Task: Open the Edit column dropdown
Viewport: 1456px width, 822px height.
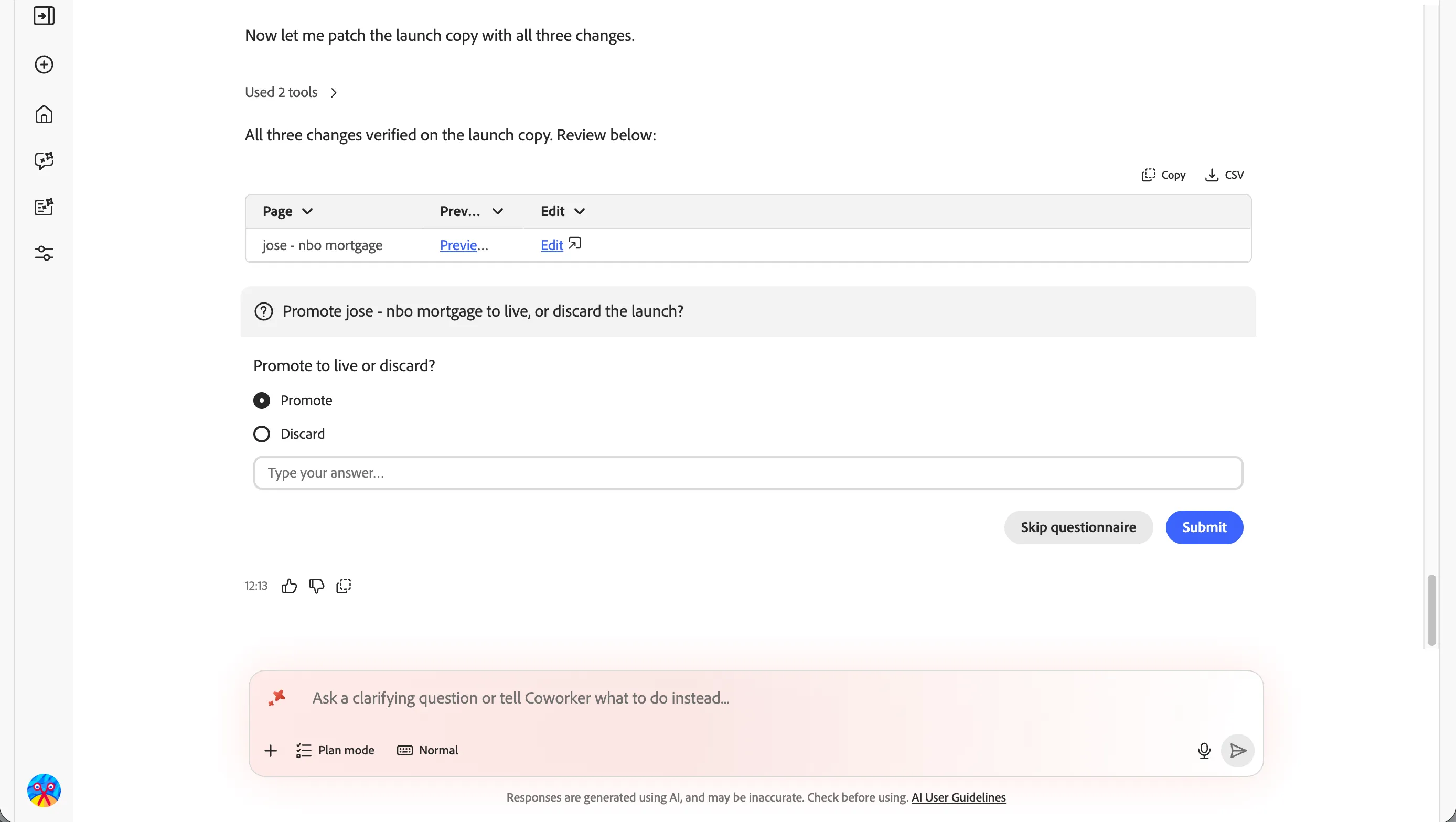Action: tap(580, 211)
